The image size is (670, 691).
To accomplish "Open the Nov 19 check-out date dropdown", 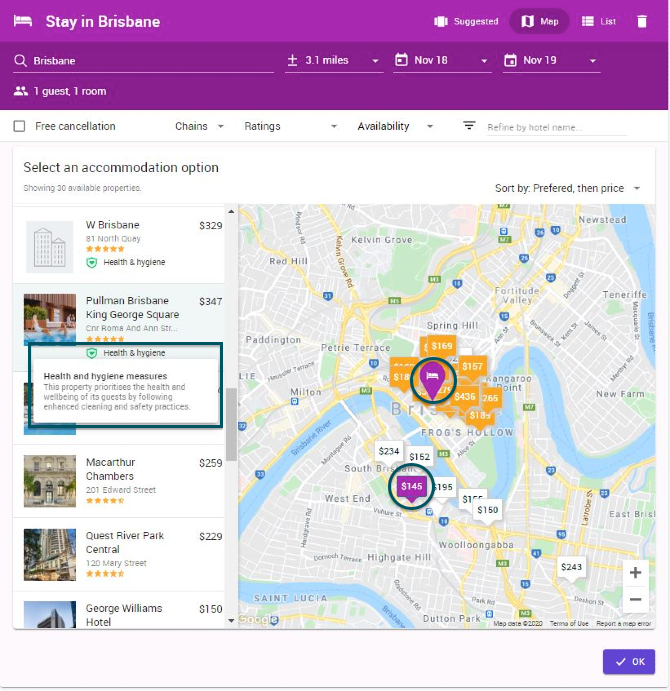I will [551, 60].
